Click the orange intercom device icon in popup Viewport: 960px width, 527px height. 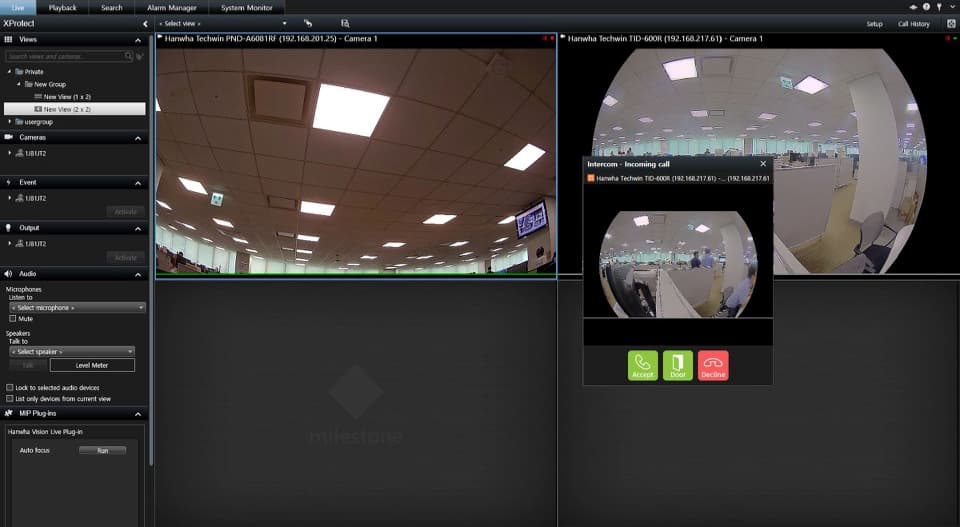coord(591,178)
